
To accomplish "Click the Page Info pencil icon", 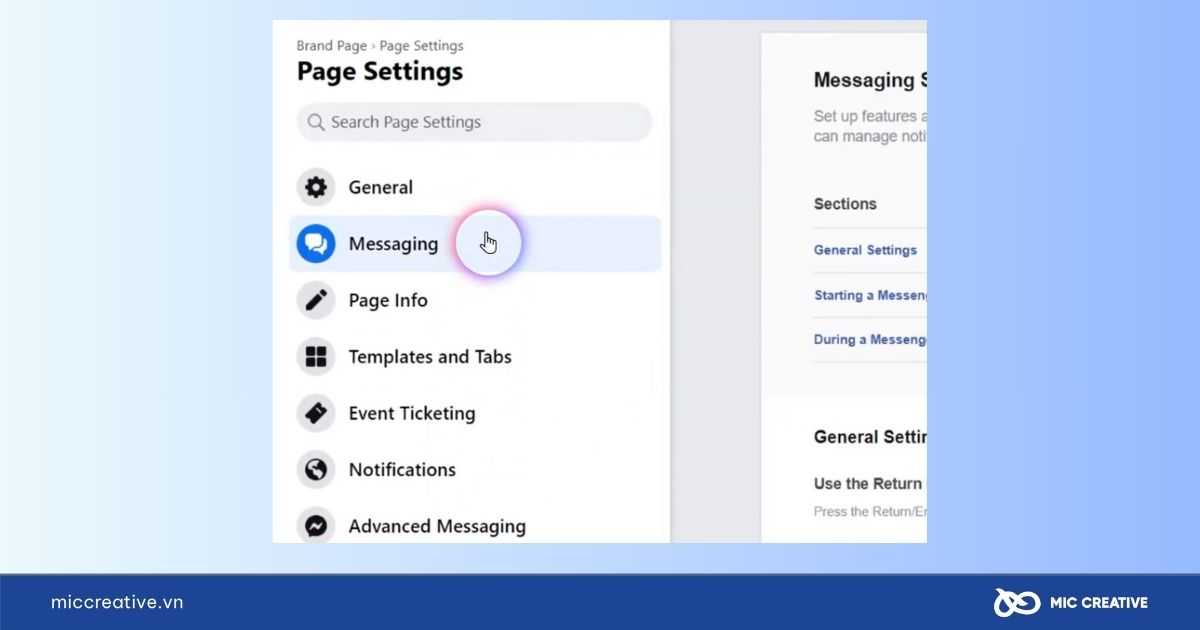I will (x=316, y=300).
